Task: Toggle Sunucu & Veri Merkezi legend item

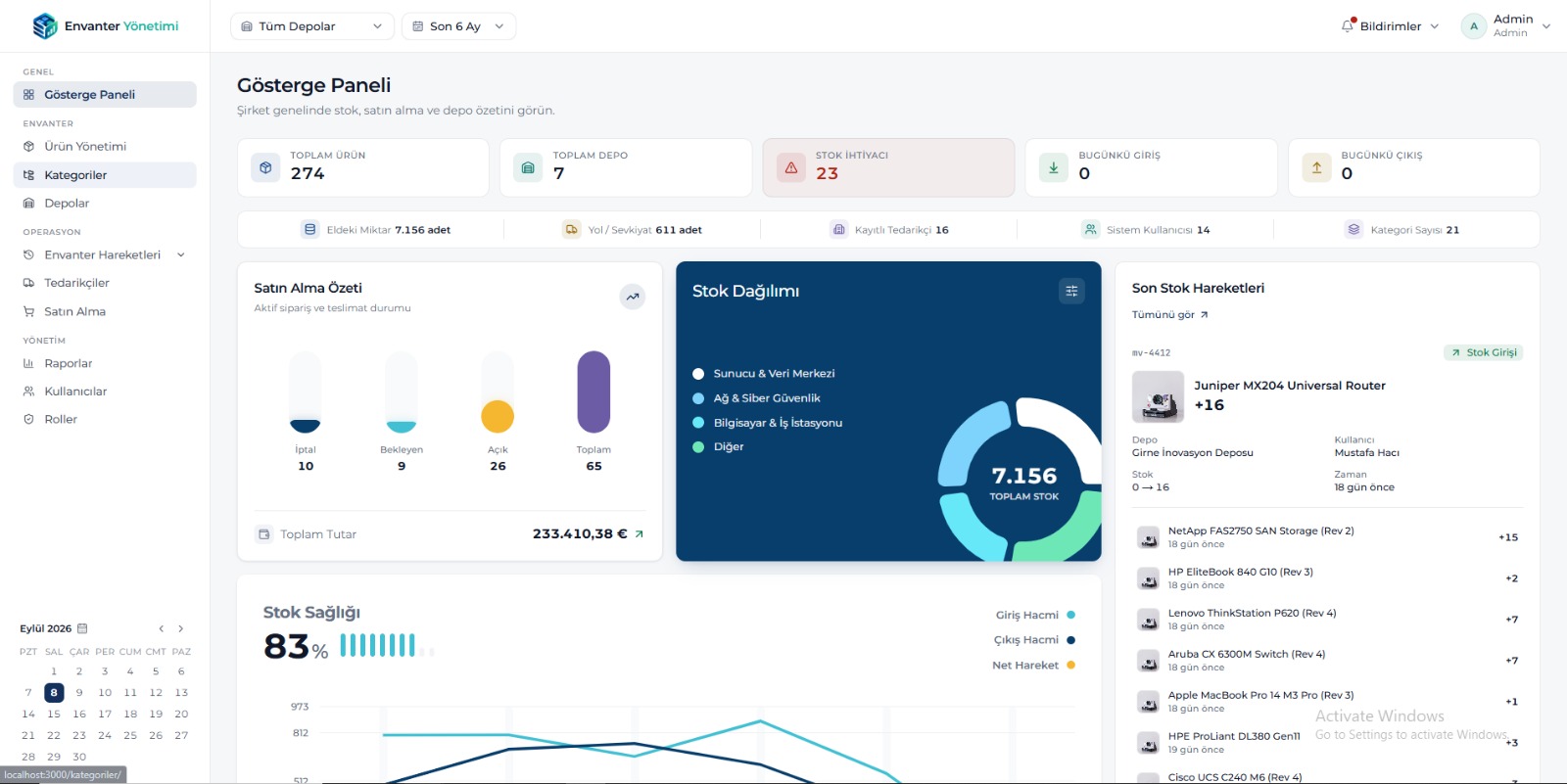Action: coord(764,374)
